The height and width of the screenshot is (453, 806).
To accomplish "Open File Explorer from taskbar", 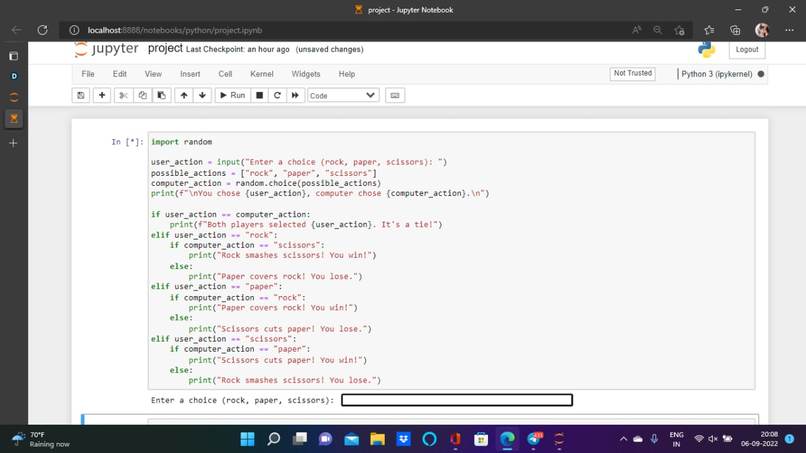I will pos(377,439).
